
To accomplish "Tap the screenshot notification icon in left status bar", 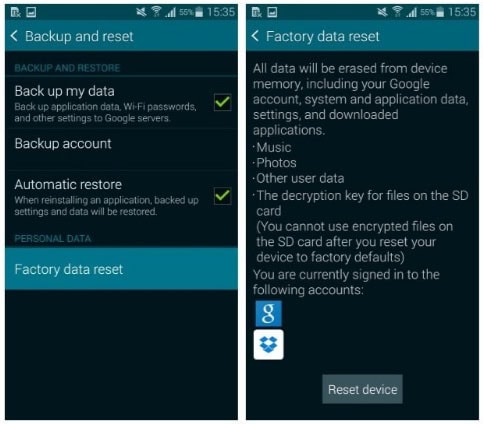I will 31,12.
